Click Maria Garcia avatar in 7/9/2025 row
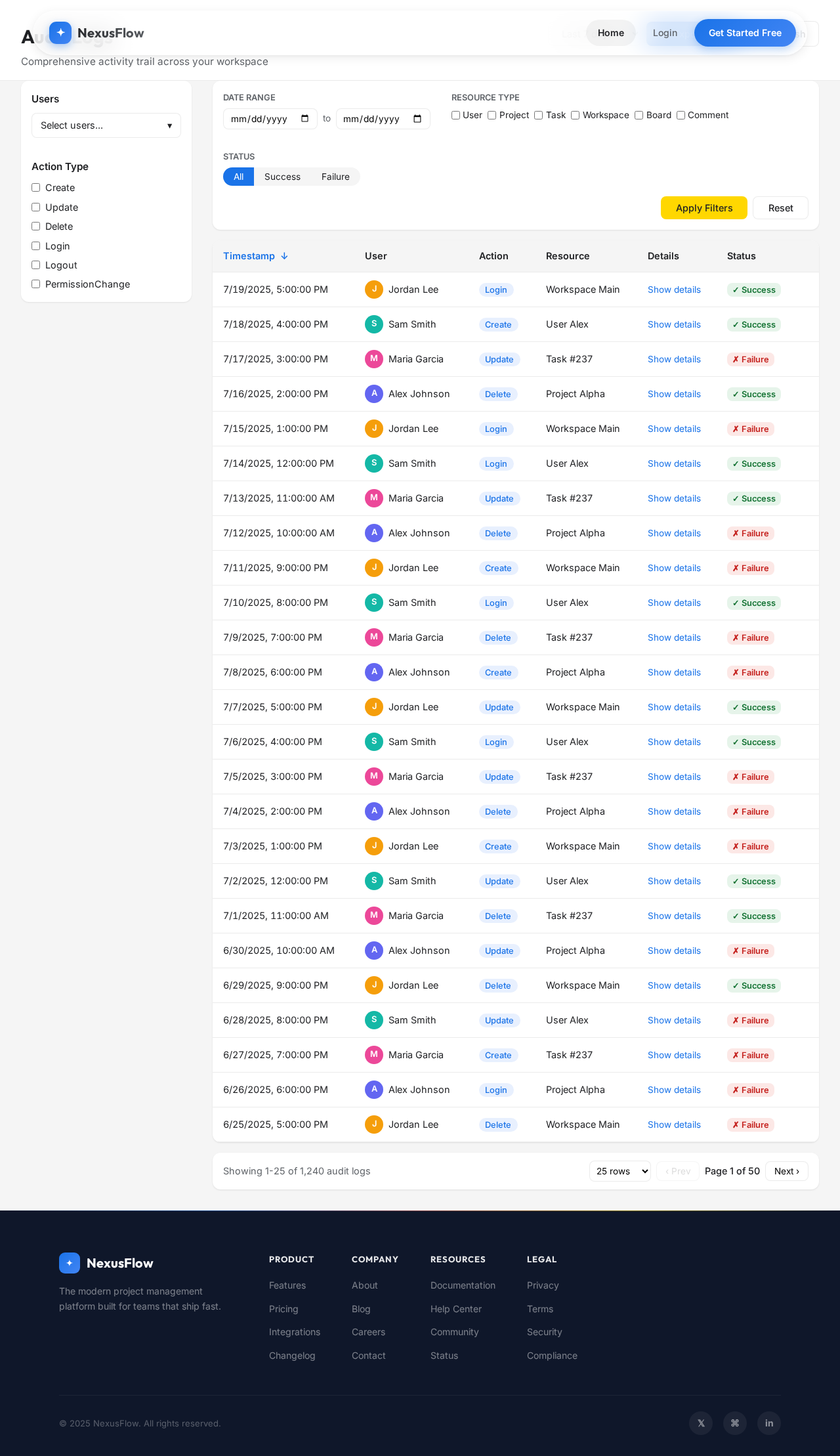The width and height of the screenshot is (840, 1456). click(374, 637)
